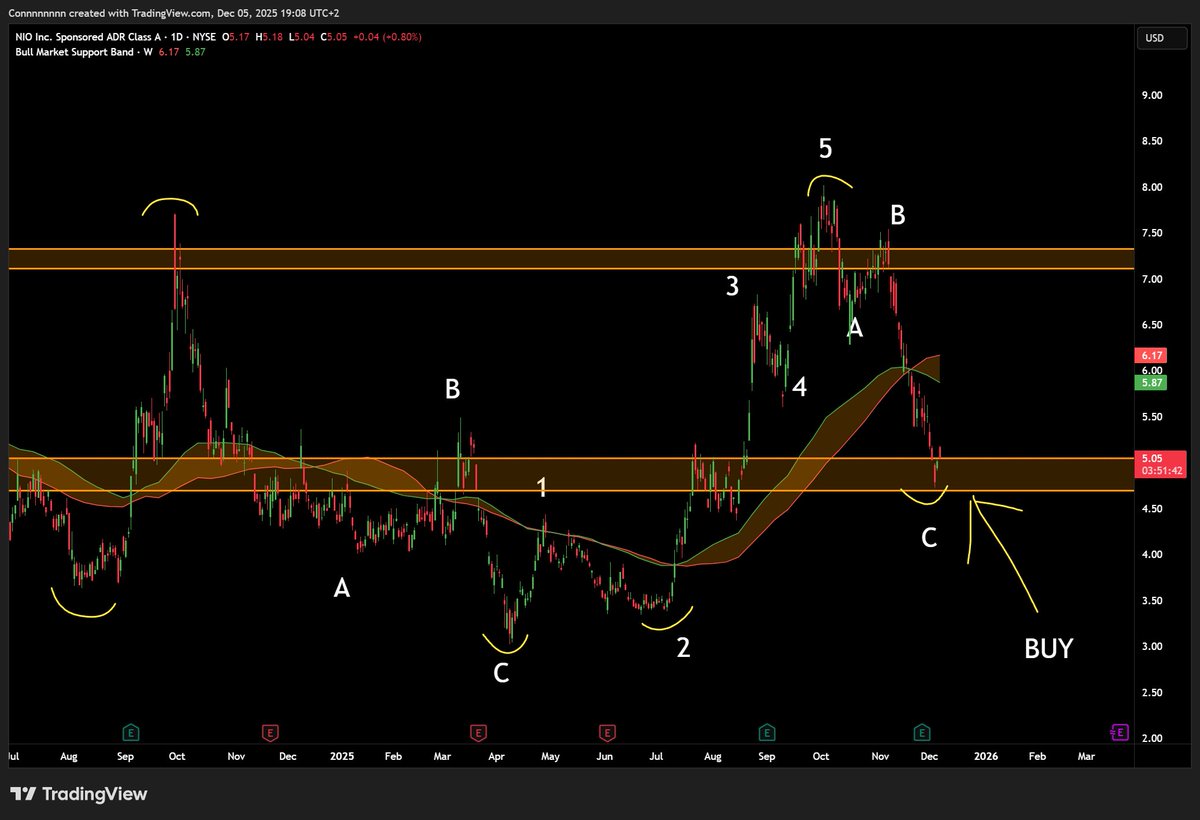Click the 5.05 last price label
1200x820 pixels.
[x=1150, y=458]
